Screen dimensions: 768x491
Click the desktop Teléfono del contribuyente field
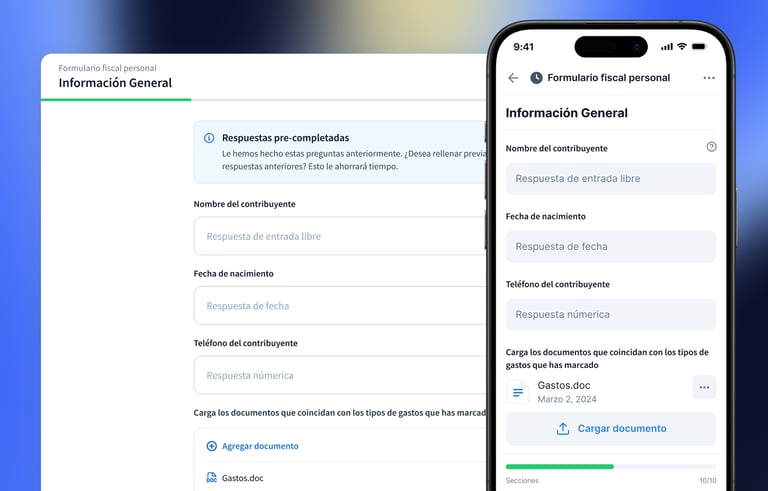340,375
